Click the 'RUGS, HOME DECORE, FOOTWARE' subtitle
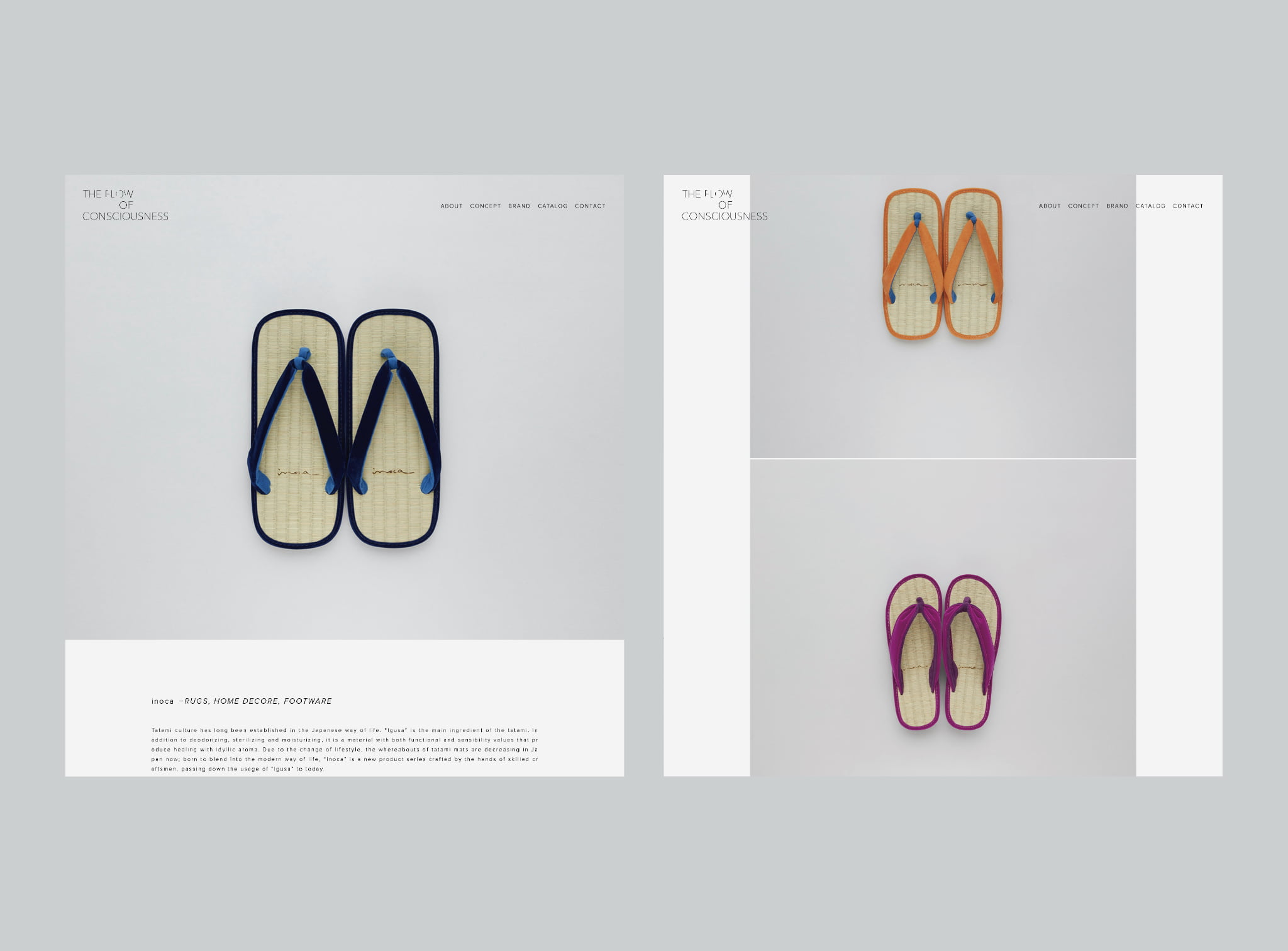Viewport: 1288px width, 951px height. [x=258, y=701]
